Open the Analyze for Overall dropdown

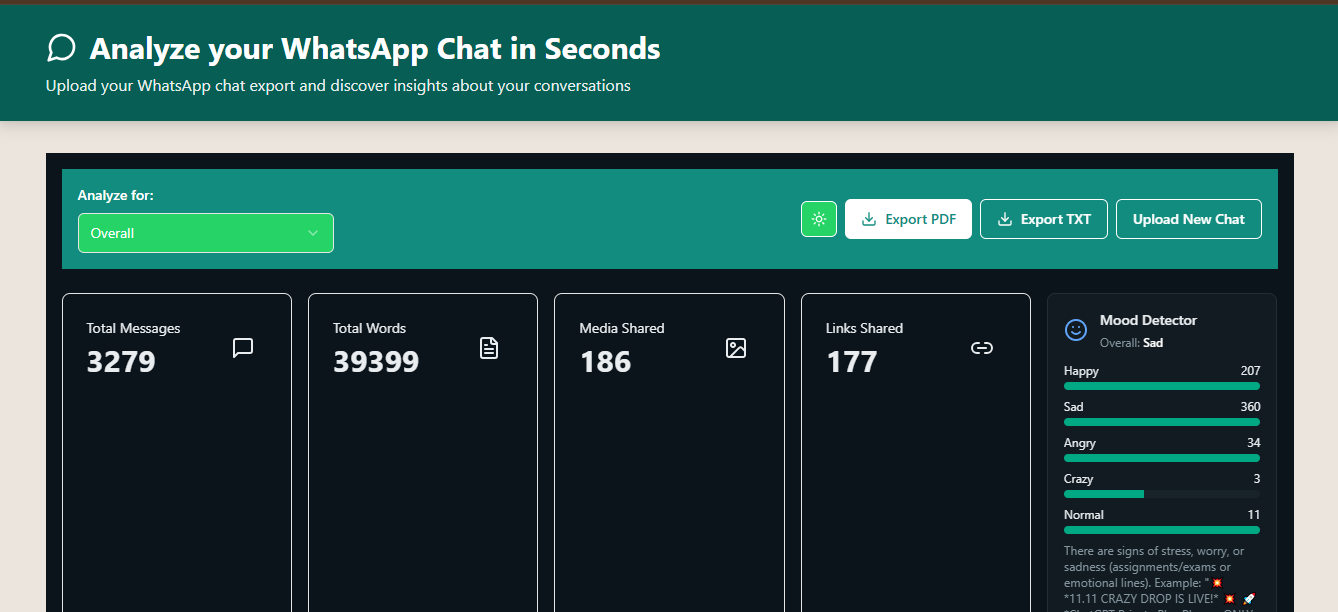(x=206, y=233)
